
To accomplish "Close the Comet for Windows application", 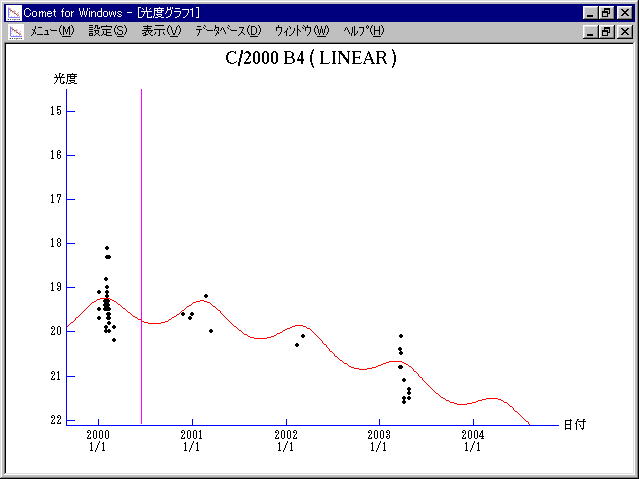I will point(624,13).
